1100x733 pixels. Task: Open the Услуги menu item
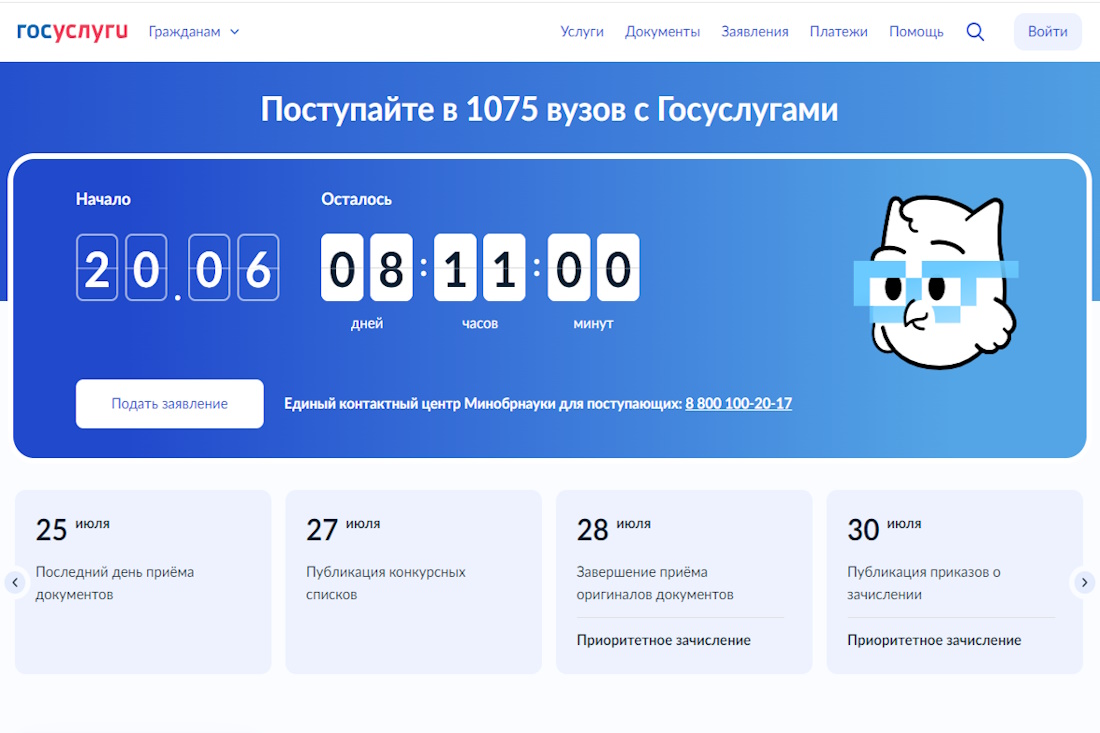[582, 31]
